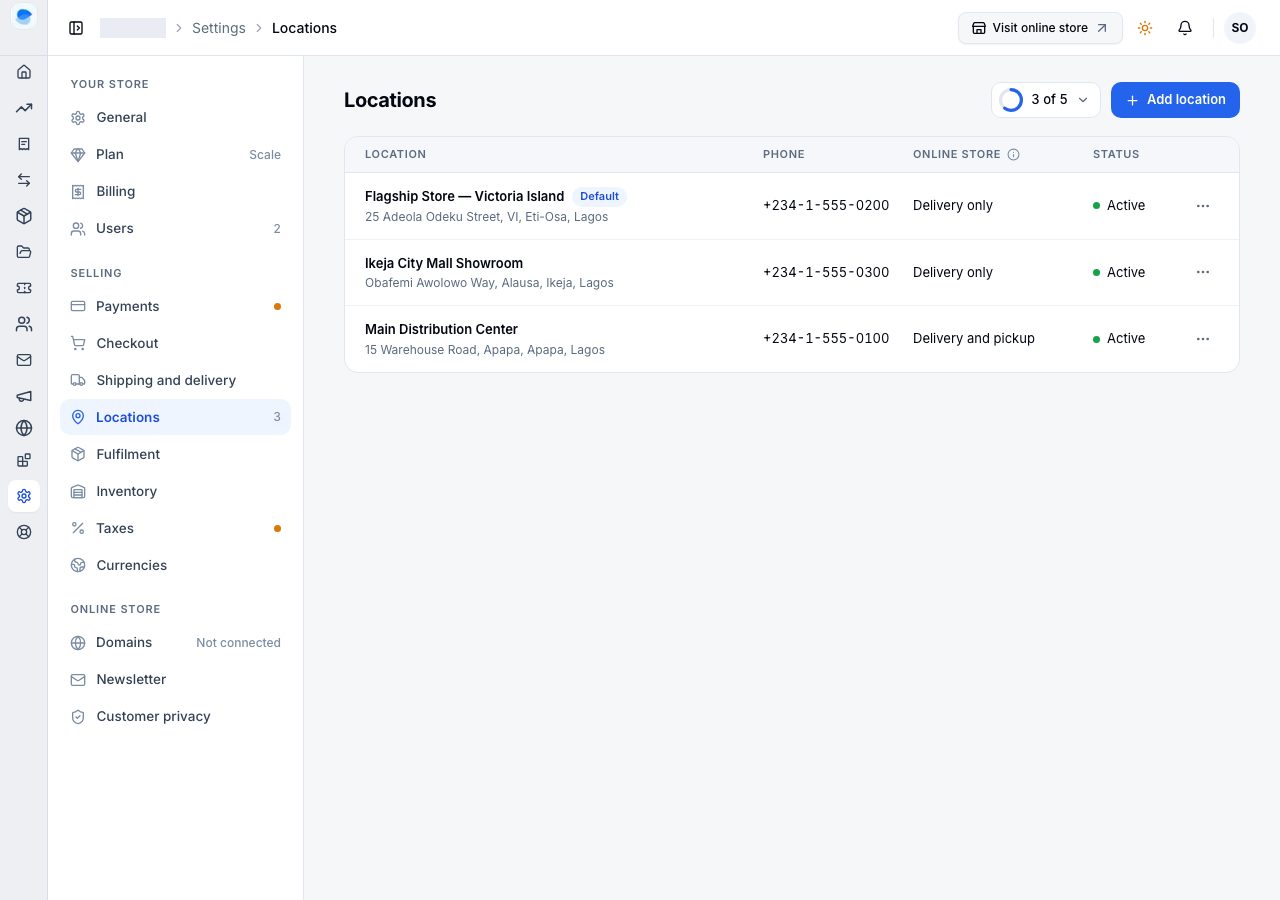Go to General settings

175,118
